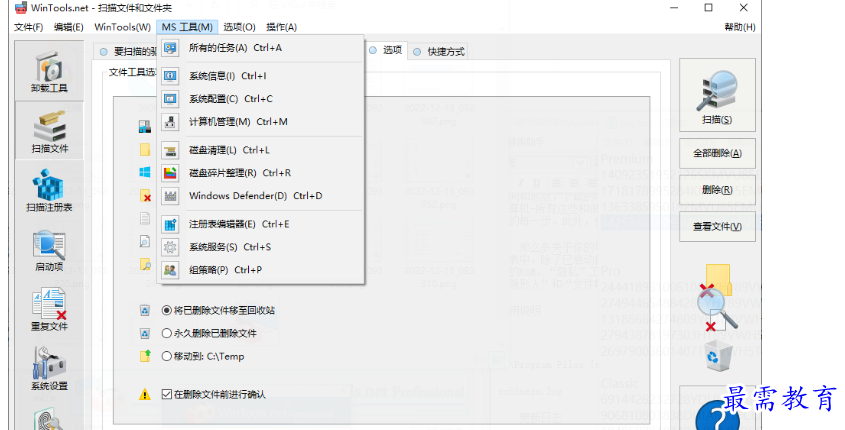Screen dimensions: 845x430
Task: Click the Windows Defender menu icon
Action: (170, 196)
